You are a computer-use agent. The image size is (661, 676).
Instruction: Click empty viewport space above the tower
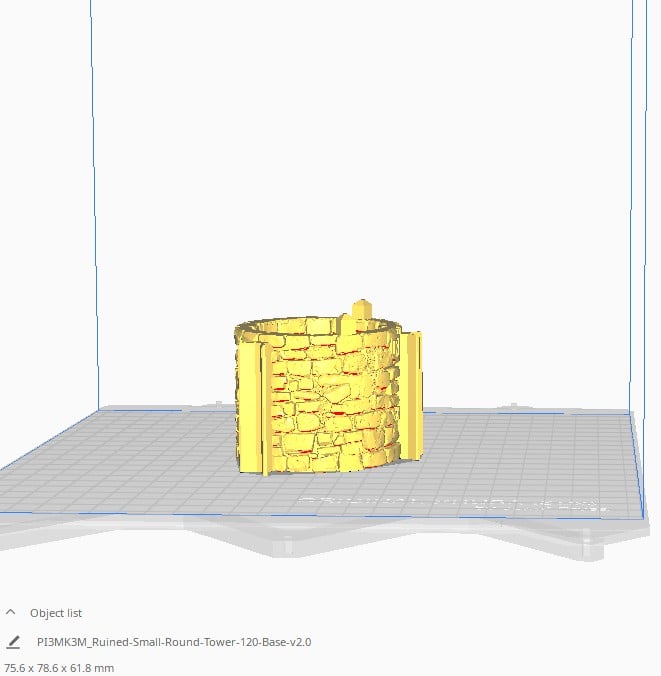(x=330, y=150)
